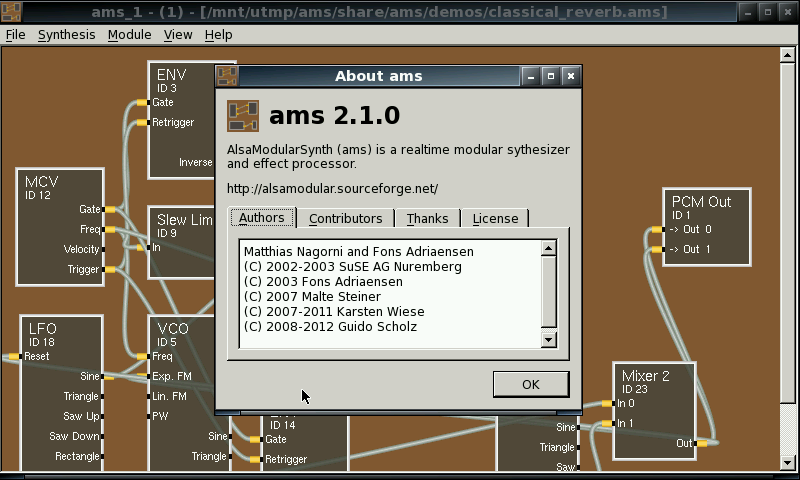Click the MCV Gate output port

point(110,209)
